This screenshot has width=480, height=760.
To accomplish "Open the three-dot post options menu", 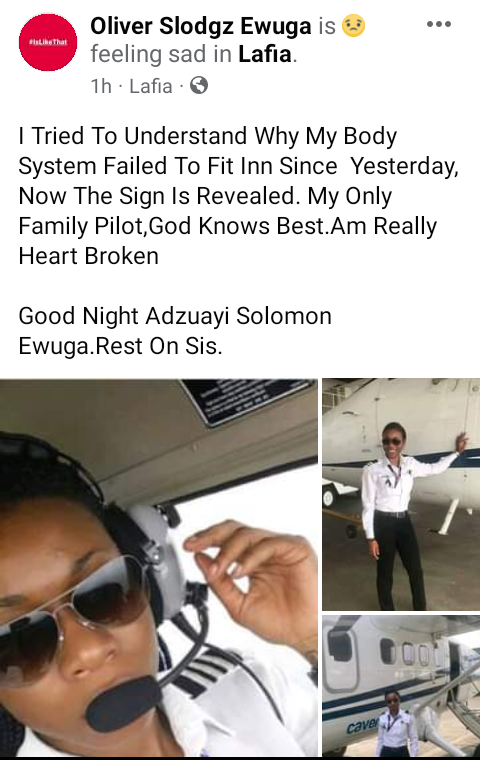I will tap(439, 24).
